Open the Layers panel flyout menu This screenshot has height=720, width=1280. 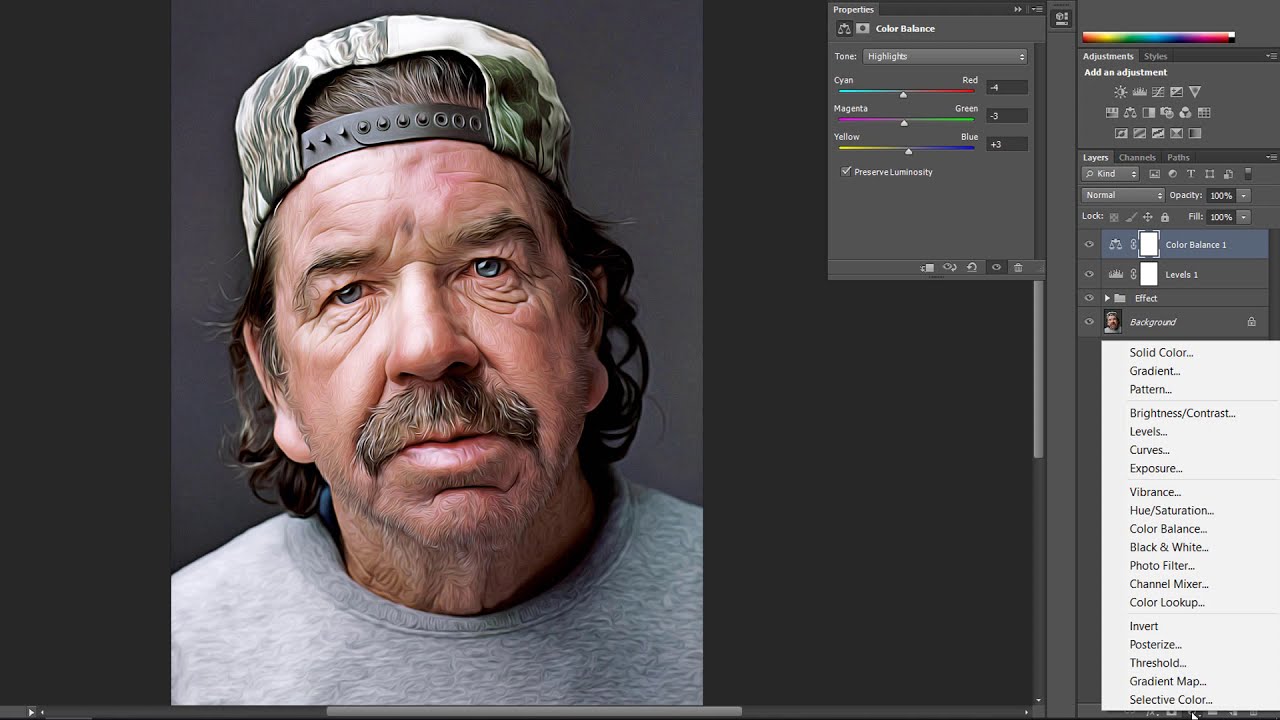[1271, 157]
